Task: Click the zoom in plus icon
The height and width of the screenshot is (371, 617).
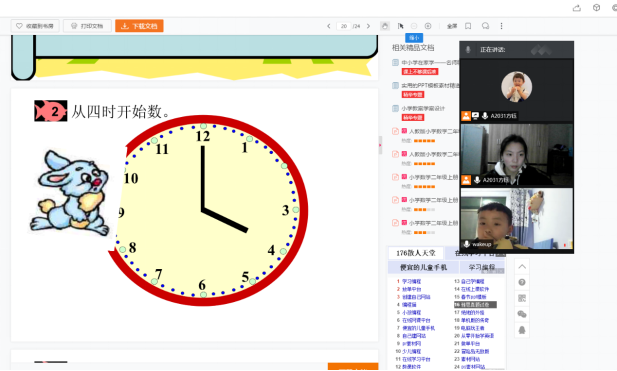Action: (x=428, y=26)
